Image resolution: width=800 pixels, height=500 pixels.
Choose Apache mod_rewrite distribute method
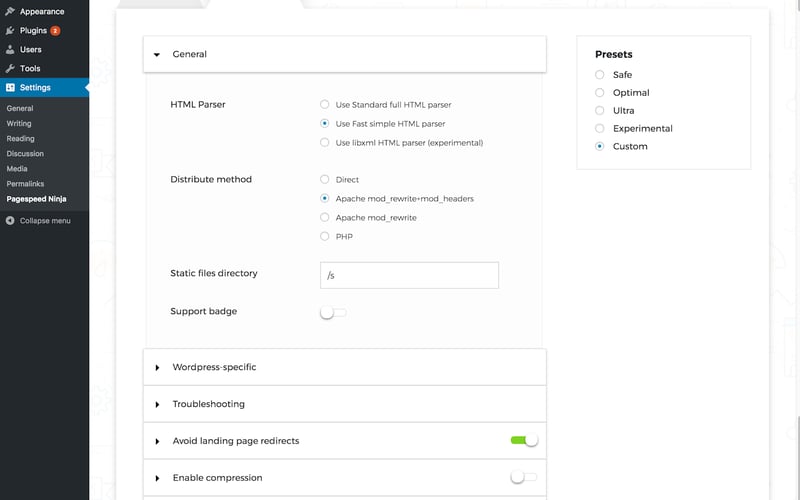coord(324,217)
